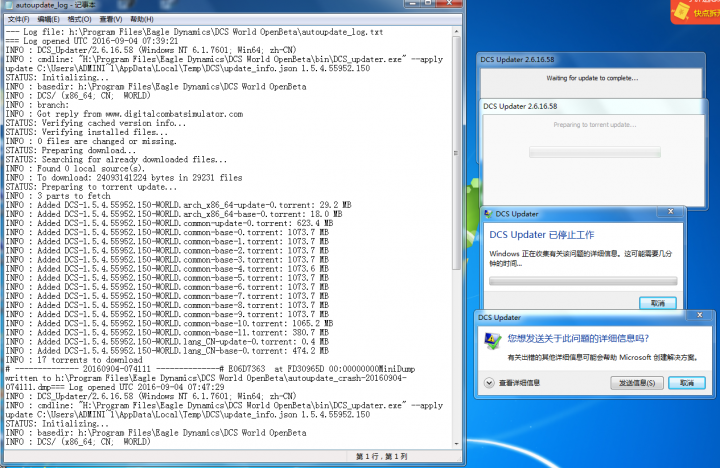Click DCS Updater stopped-working dialog icon
This screenshot has width=720, height=468.
tap(489, 214)
